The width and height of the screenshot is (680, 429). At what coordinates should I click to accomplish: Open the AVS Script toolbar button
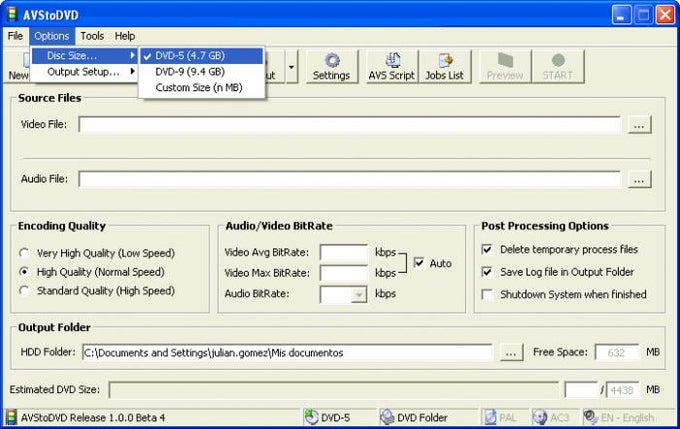pyautogui.click(x=392, y=66)
